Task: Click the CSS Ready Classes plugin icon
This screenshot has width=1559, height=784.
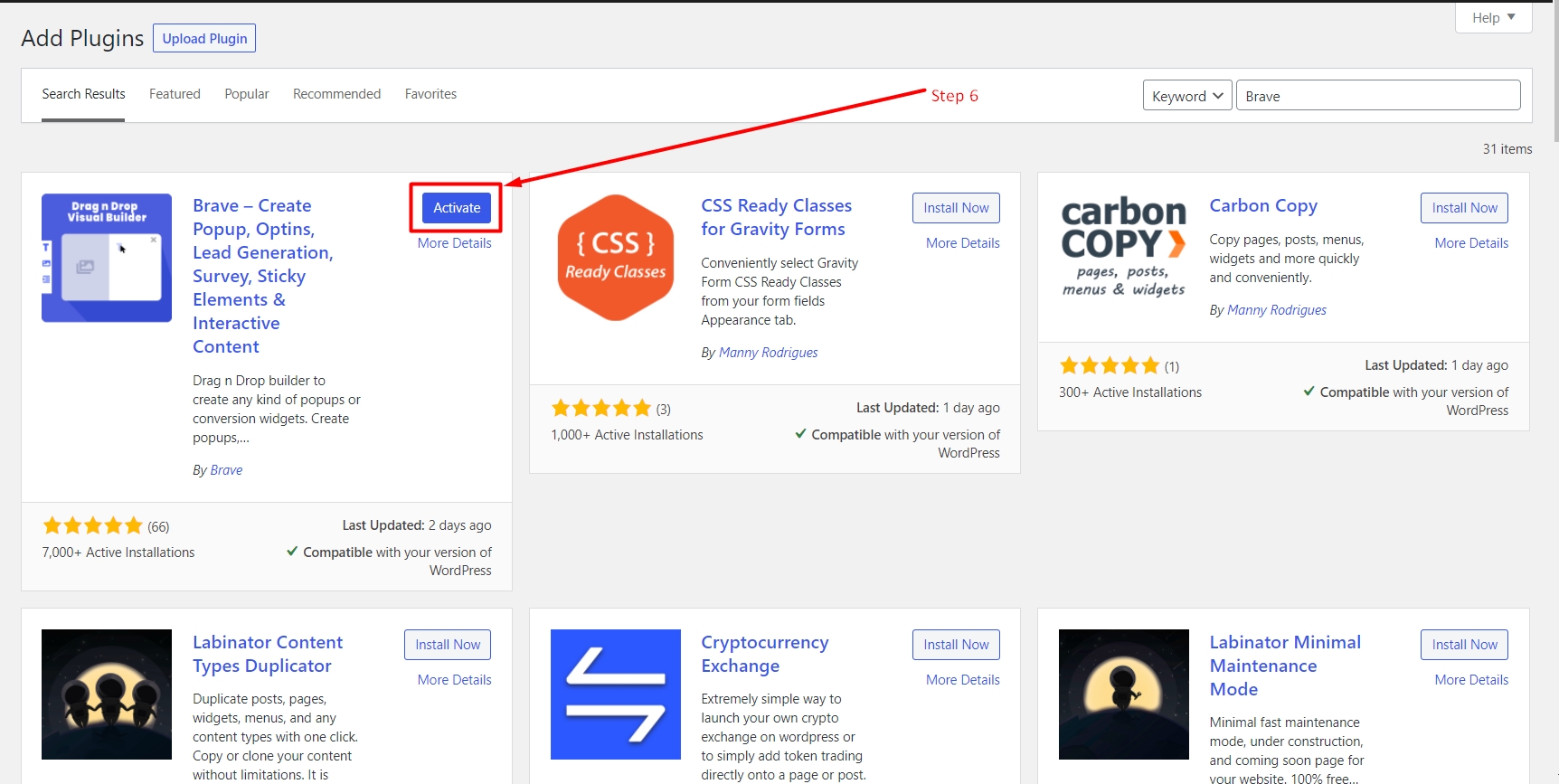Action: click(616, 258)
